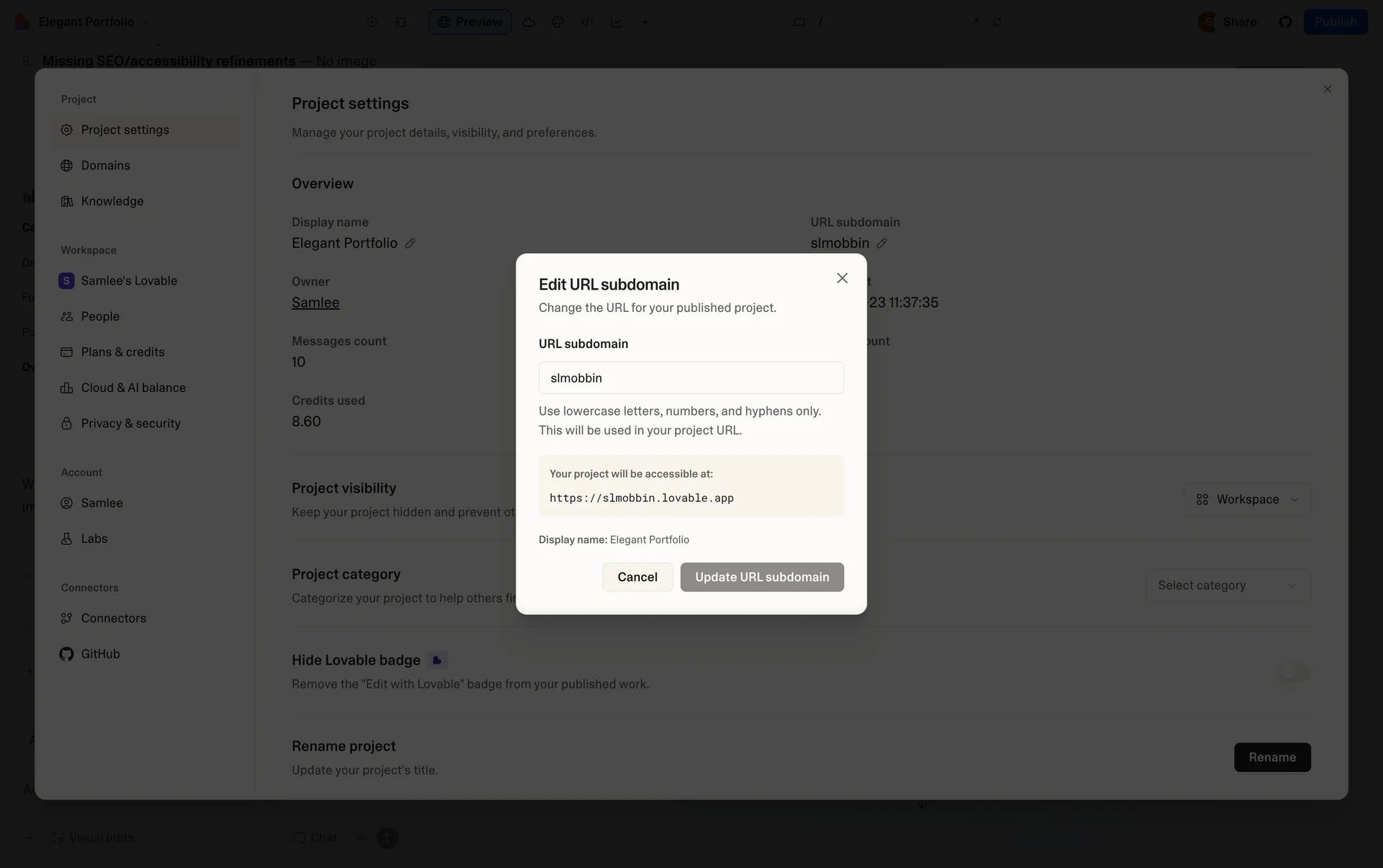1383x868 pixels.
Task: Open Plans & credits in sidebar
Action: click(x=122, y=352)
